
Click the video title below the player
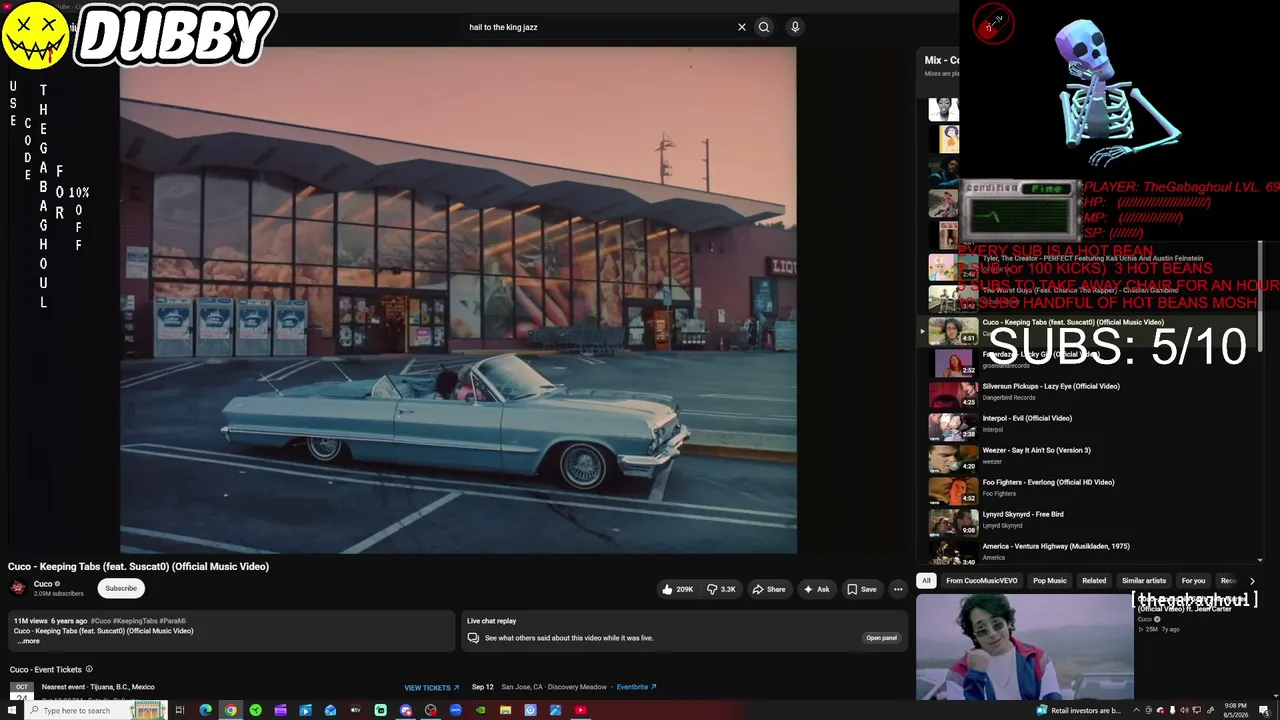[138, 567]
